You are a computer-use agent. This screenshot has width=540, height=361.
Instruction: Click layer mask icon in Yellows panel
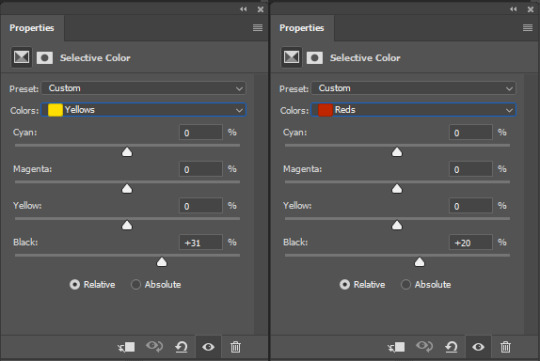tap(45, 58)
